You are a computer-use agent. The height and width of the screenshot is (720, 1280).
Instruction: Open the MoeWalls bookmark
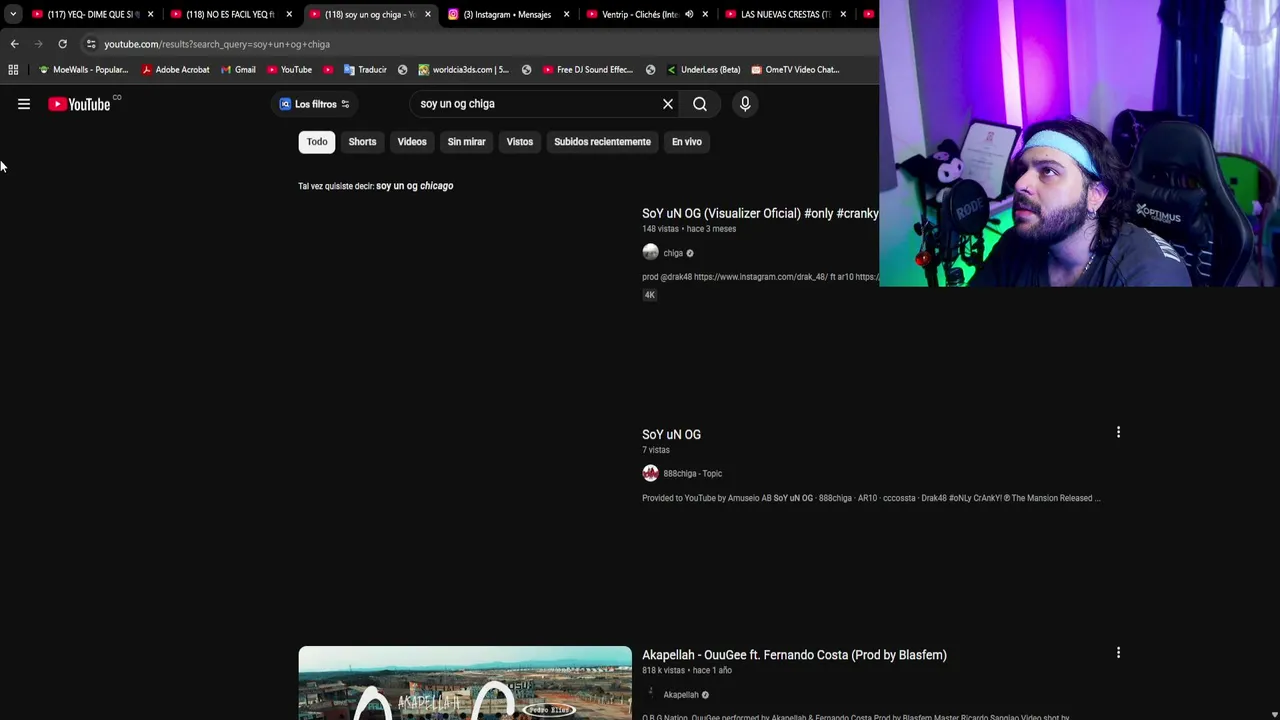click(83, 70)
